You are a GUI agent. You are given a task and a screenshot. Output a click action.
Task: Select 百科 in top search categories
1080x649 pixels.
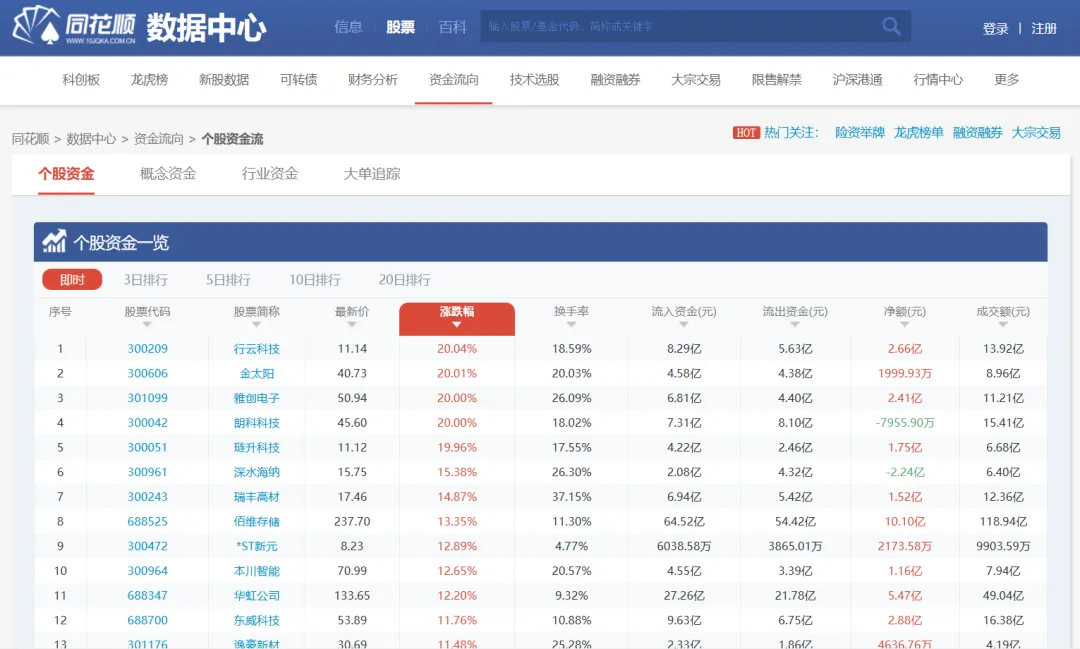pyautogui.click(x=453, y=27)
